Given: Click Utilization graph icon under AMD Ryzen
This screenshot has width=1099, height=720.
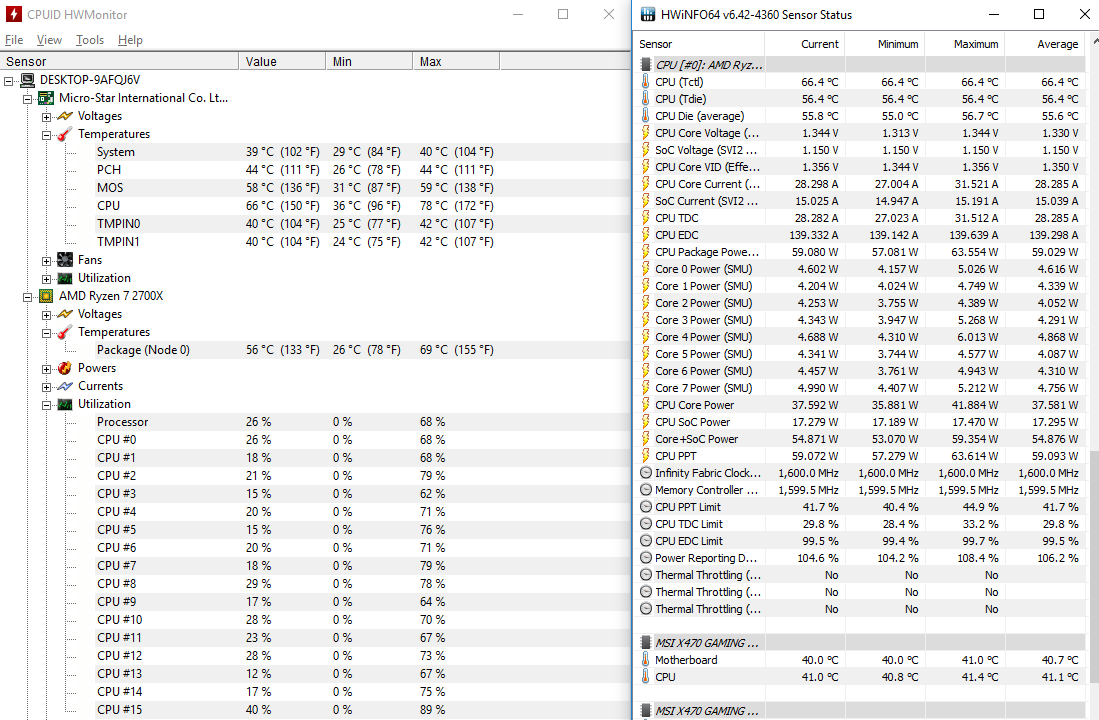Looking at the screenshot, I should (65, 404).
